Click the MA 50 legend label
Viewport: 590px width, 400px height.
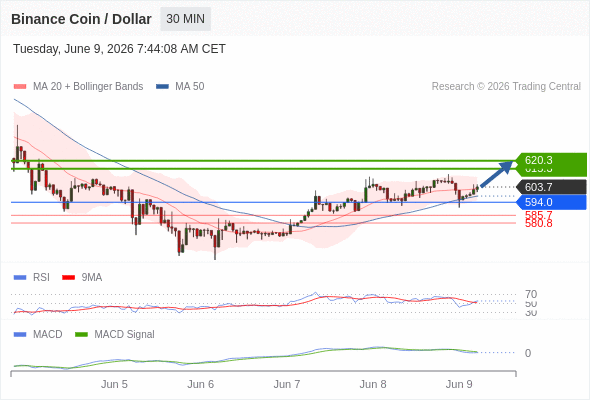point(190,87)
